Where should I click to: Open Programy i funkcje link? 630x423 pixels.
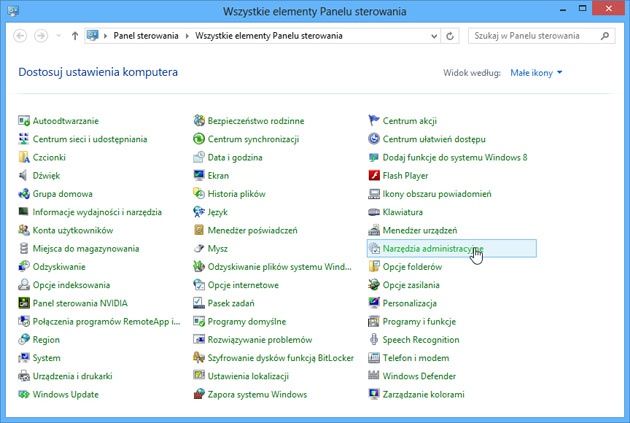419,321
